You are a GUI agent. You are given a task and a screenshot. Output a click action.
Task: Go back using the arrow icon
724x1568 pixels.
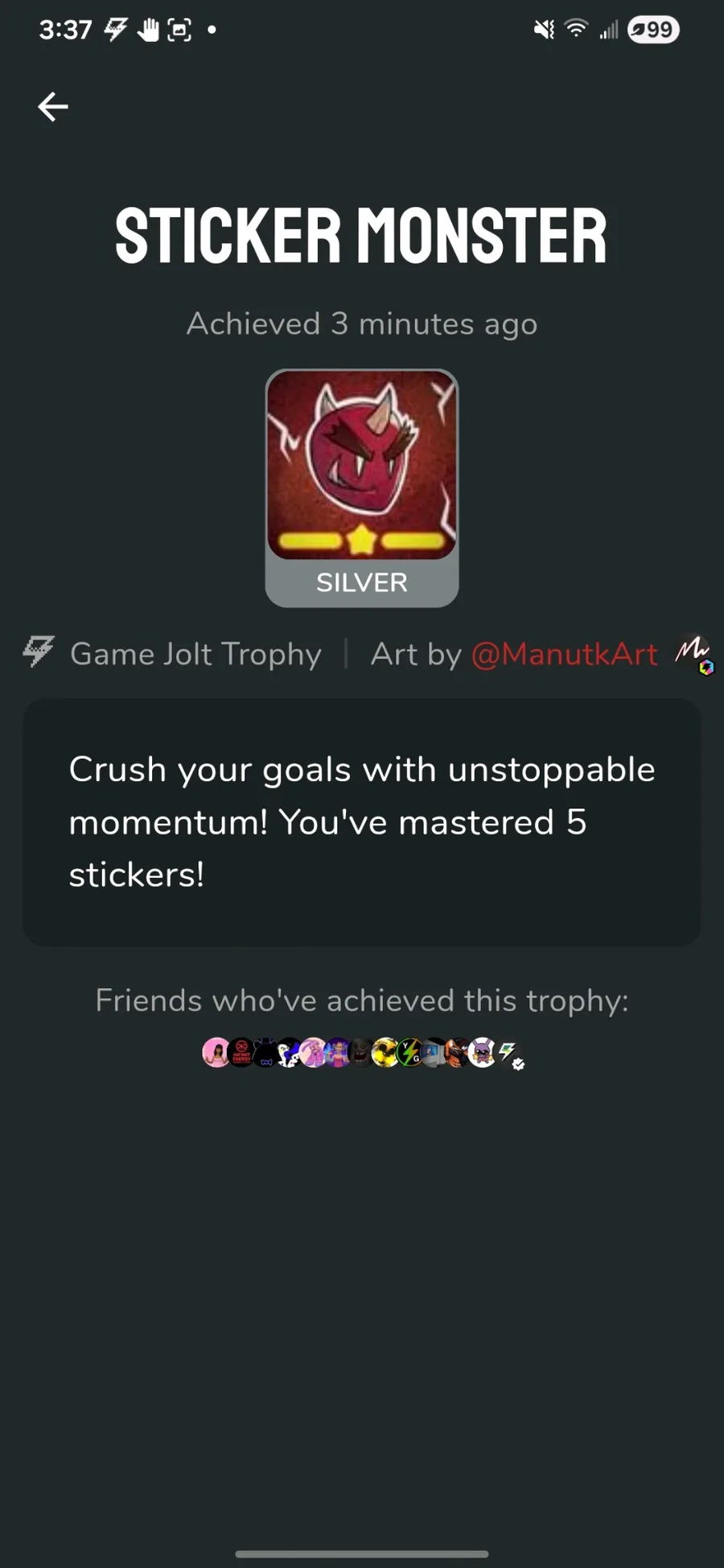[53, 106]
